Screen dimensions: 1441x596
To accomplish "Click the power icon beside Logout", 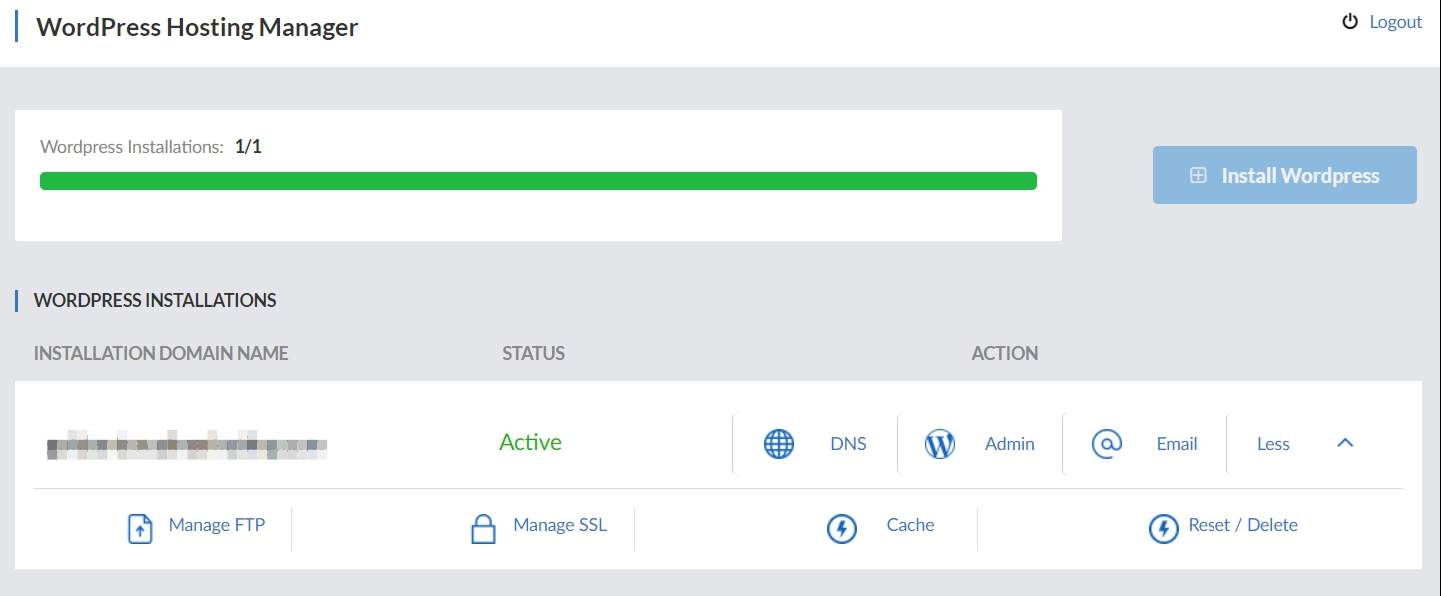I will pos(1351,22).
